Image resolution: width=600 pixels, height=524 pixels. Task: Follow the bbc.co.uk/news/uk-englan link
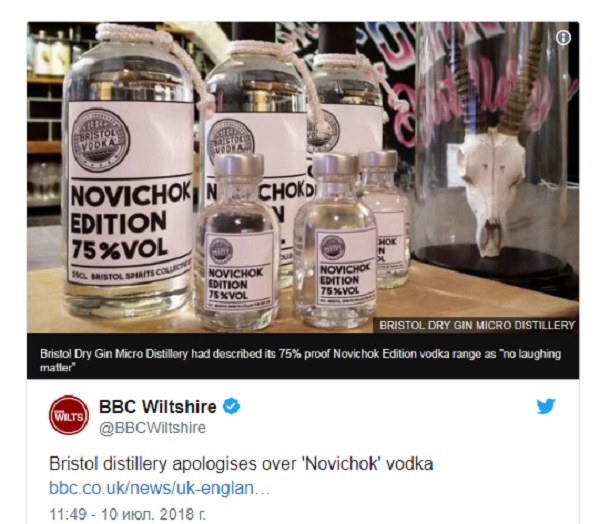(160, 488)
